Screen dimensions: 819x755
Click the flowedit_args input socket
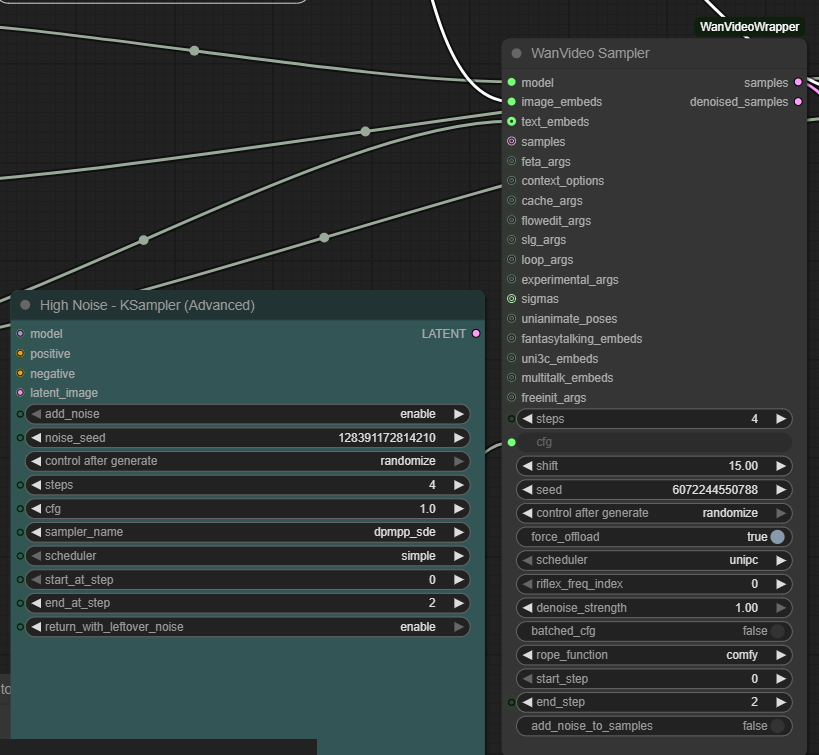(511, 220)
